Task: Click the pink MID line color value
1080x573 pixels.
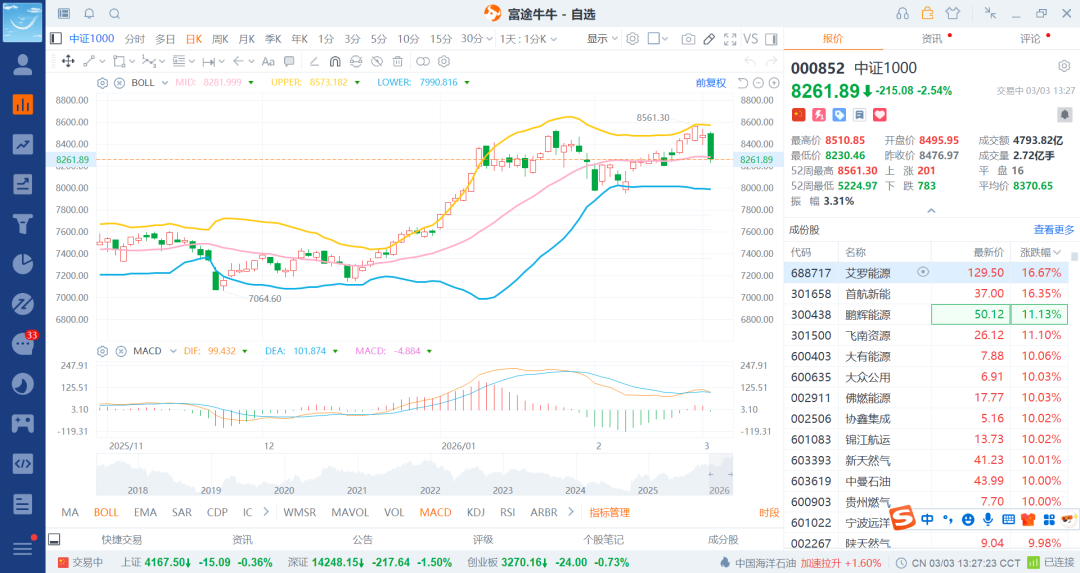Action: 222,82
